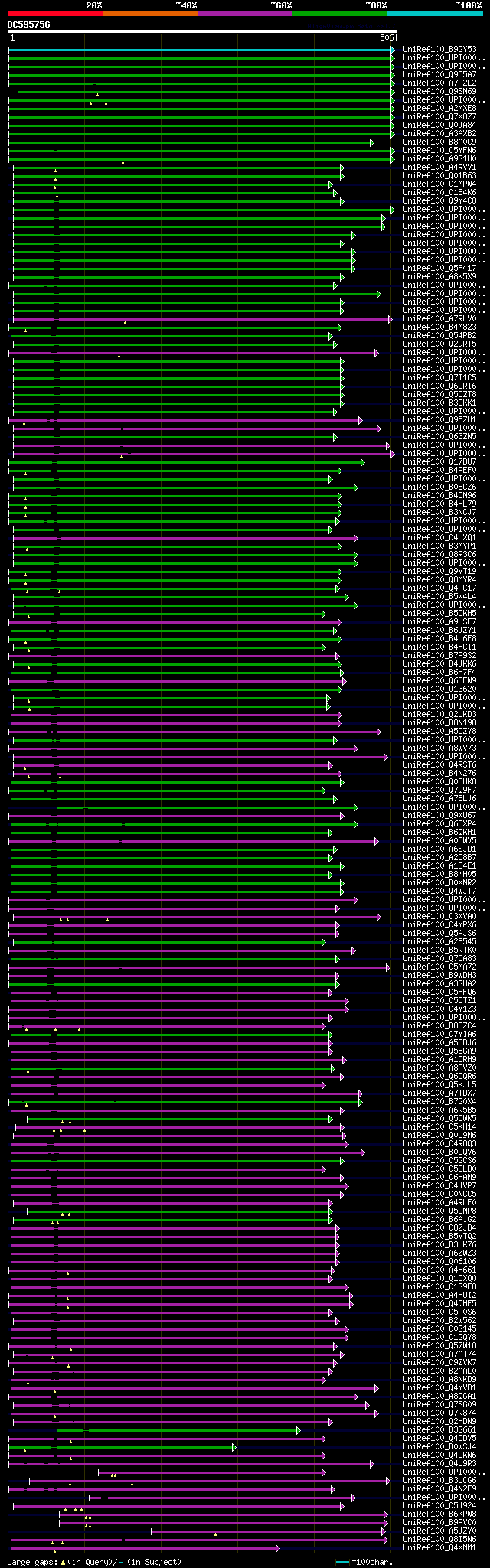
Task: Select label UniRef100_Q6FXP4
Action: [x=439, y=824]
